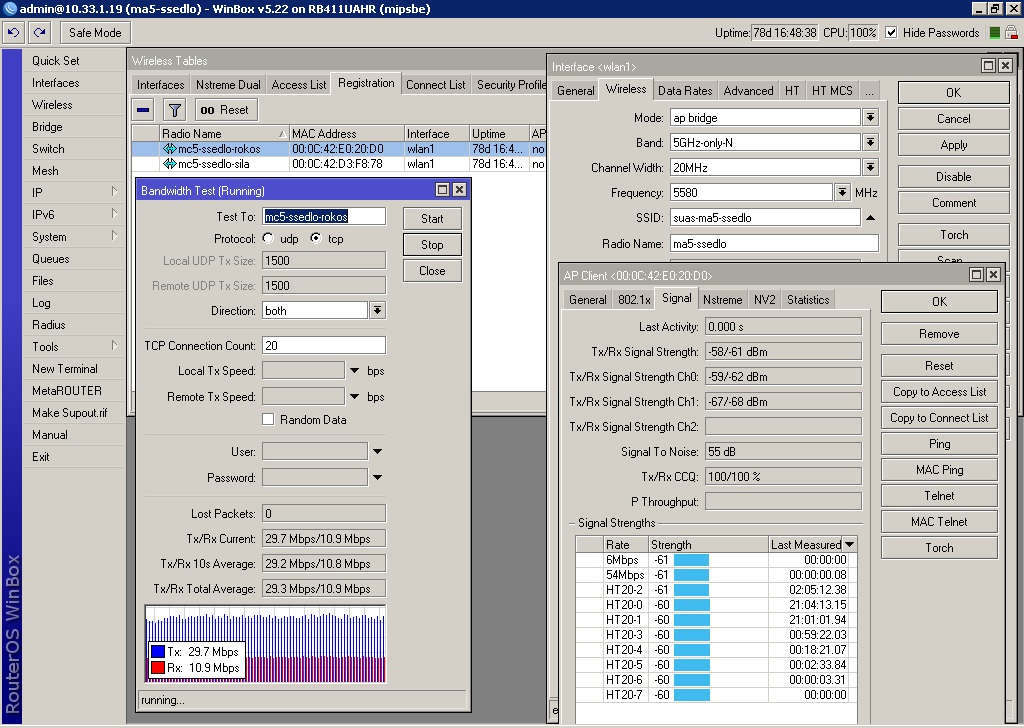Screen dimensions: 1024x728
Task: Click Close in Bandwidth Test window
Action: coord(432,271)
